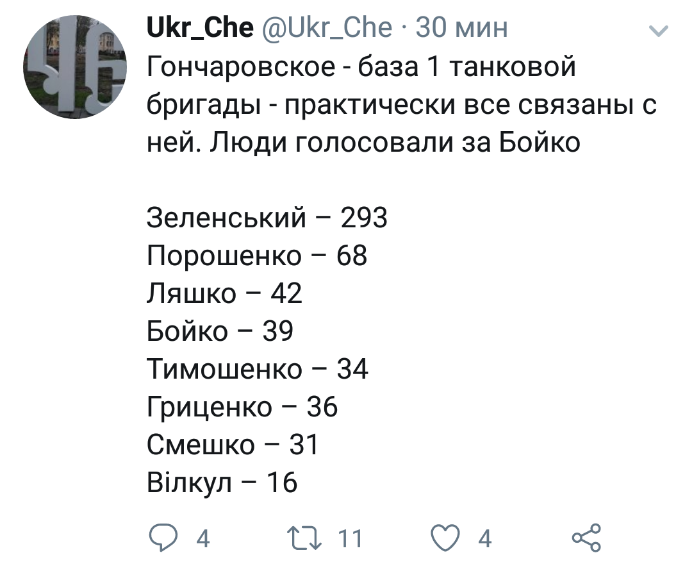
Task: Open Ukr_Che profile avatar picture
Action: [x=75, y=67]
